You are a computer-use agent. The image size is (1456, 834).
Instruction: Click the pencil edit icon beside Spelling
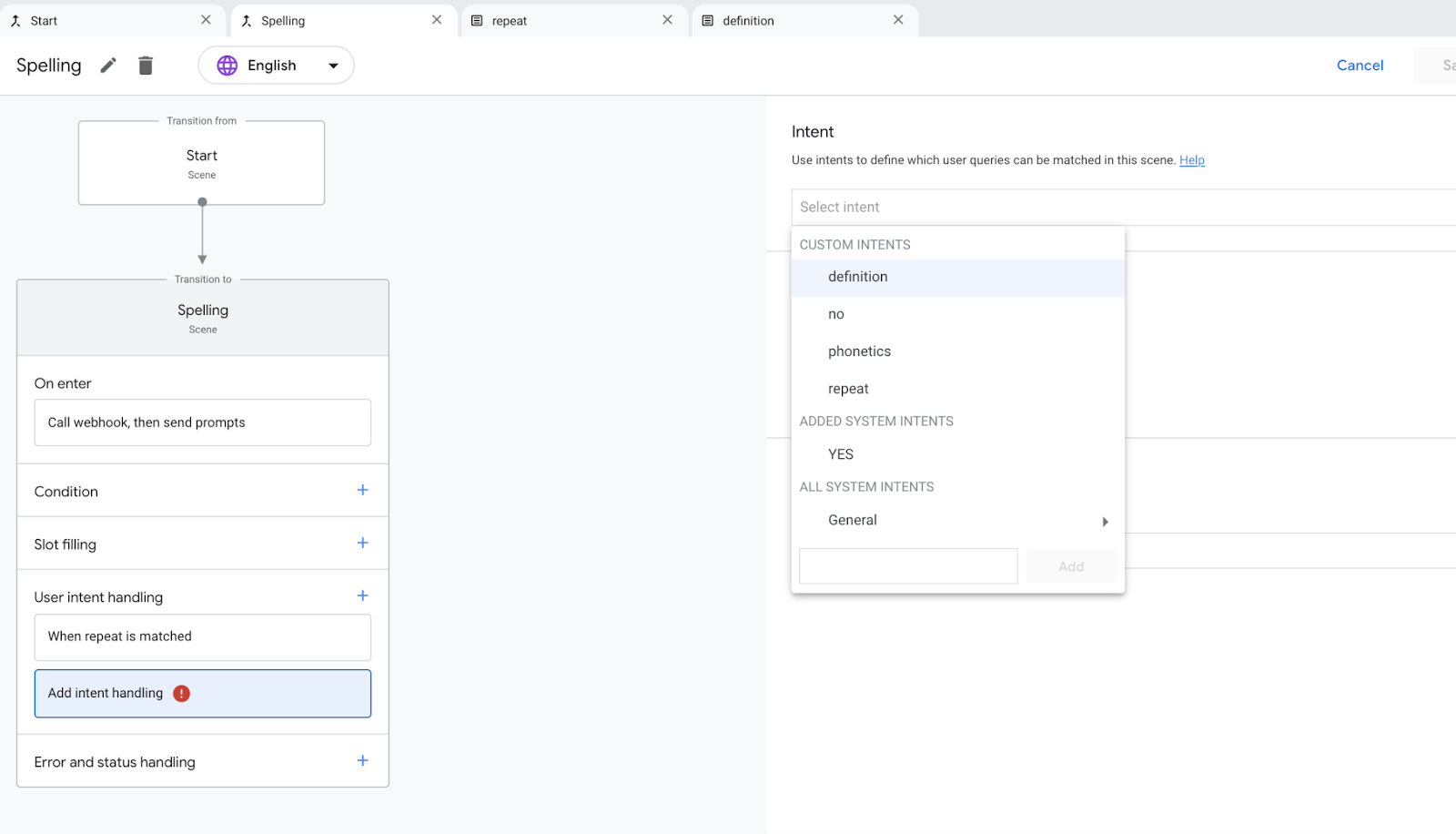[108, 66]
